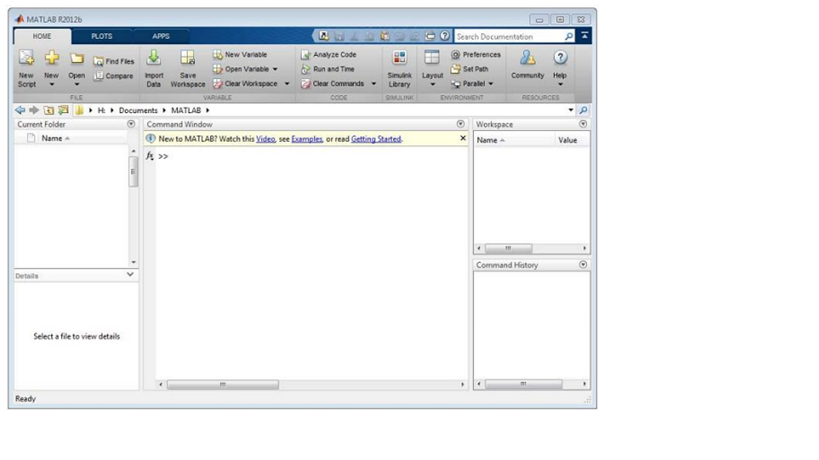
Task: Open the address bar folder history dropdown
Action: point(570,110)
